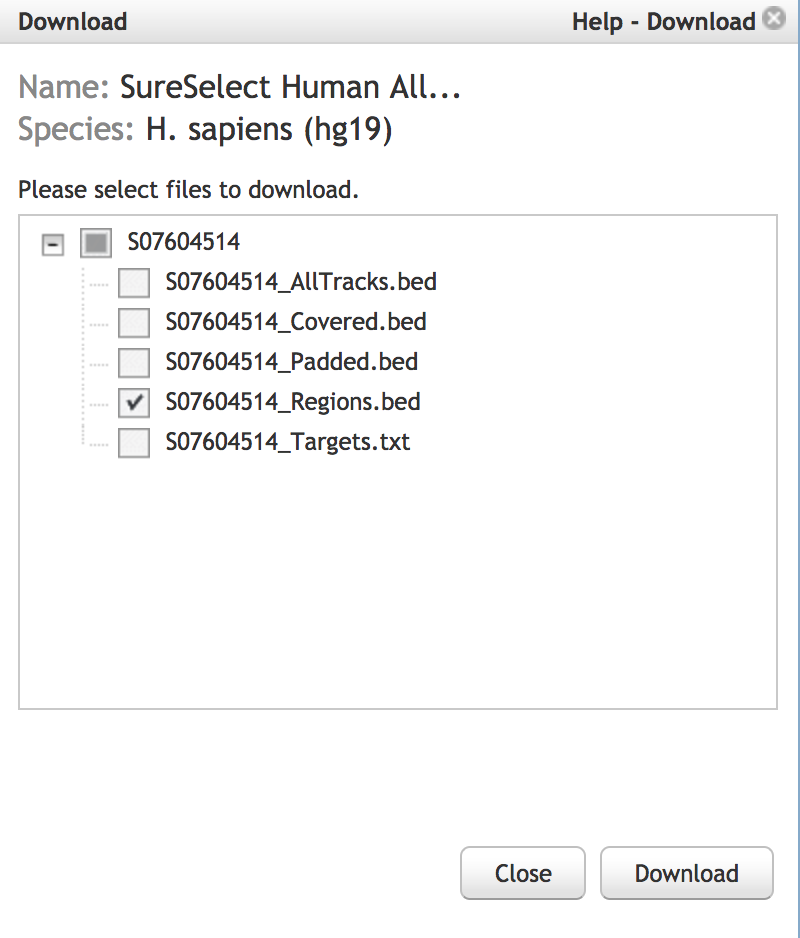800x938 pixels.
Task: Check the S07604514_AllTracks.bed checkbox
Action: pyautogui.click(x=134, y=282)
